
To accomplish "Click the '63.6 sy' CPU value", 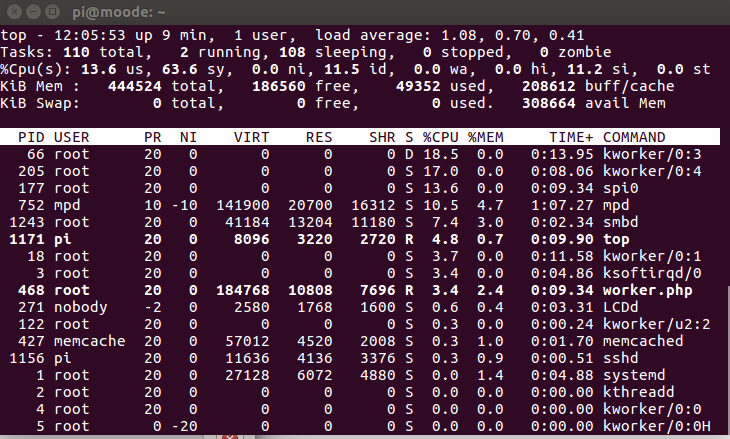I will [193, 69].
